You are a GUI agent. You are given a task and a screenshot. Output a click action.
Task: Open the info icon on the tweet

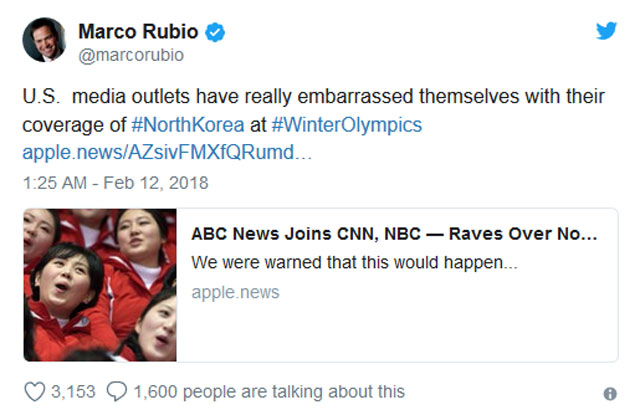[610, 393]
